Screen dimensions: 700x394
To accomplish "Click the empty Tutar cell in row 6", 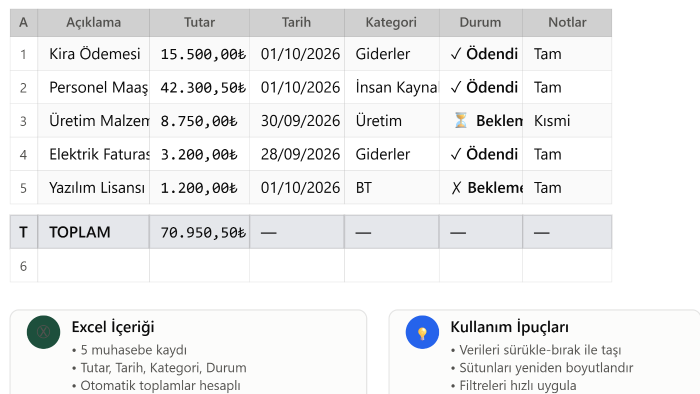I will coord(199,266).
